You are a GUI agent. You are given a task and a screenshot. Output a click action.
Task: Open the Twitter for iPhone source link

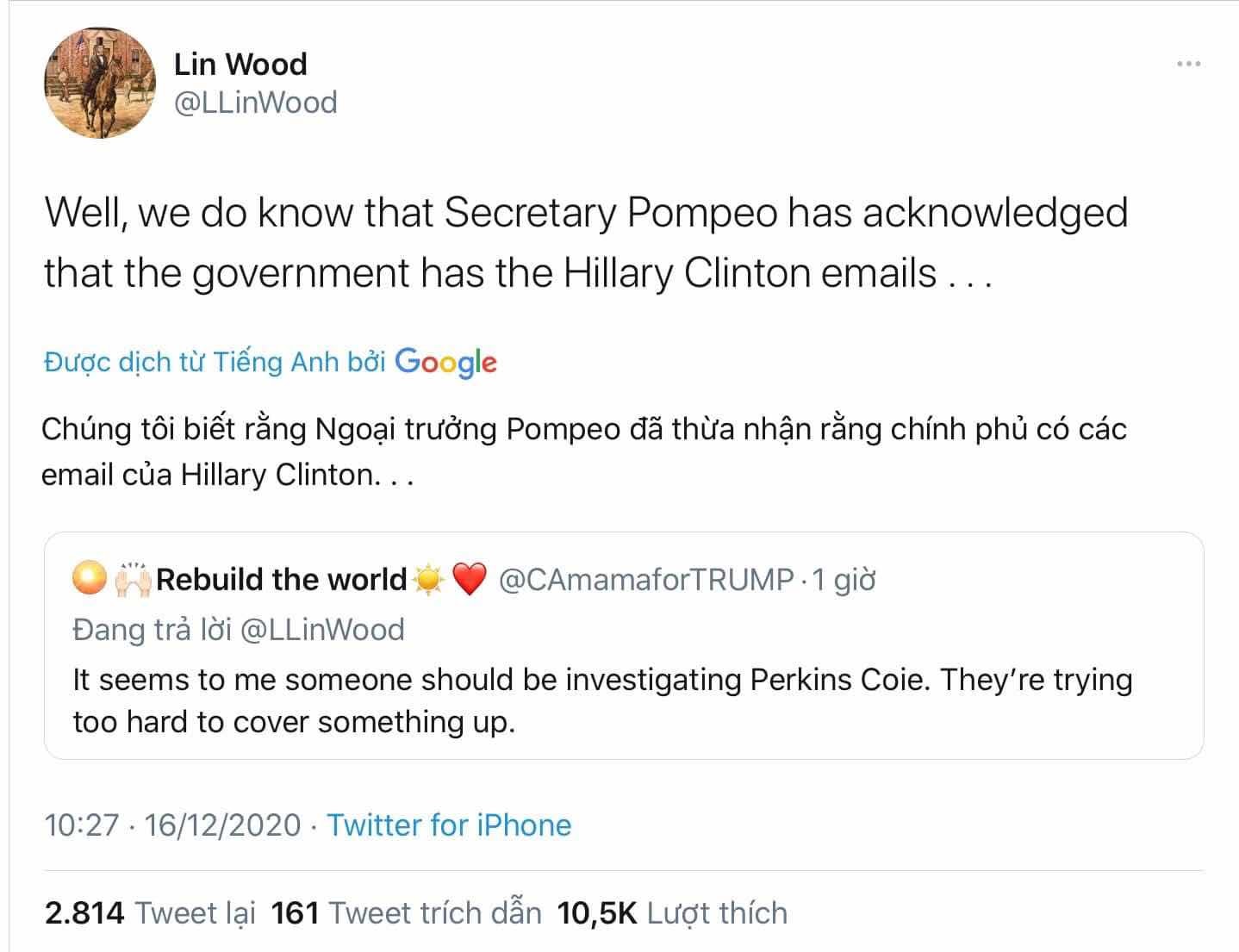pyautogui.click(x=449, y=825)
